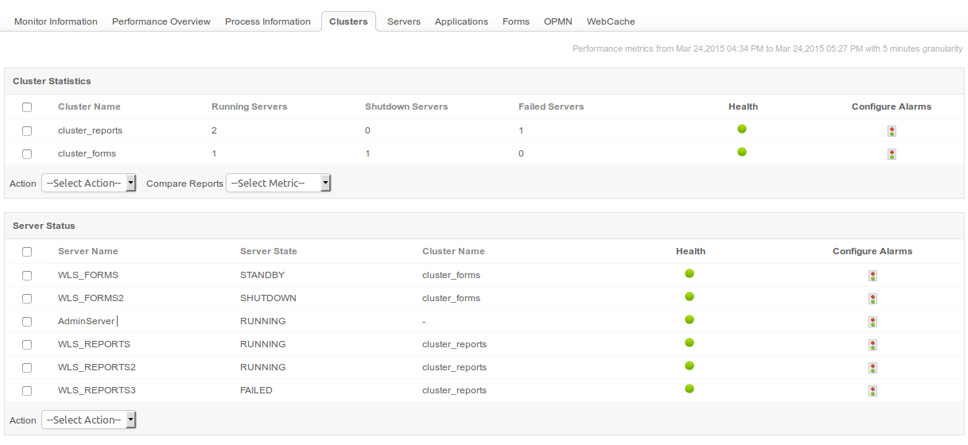Viewport: 968px width, 445px height.
Task: Configure alarms for AdminServer
Action: (872, 322)
